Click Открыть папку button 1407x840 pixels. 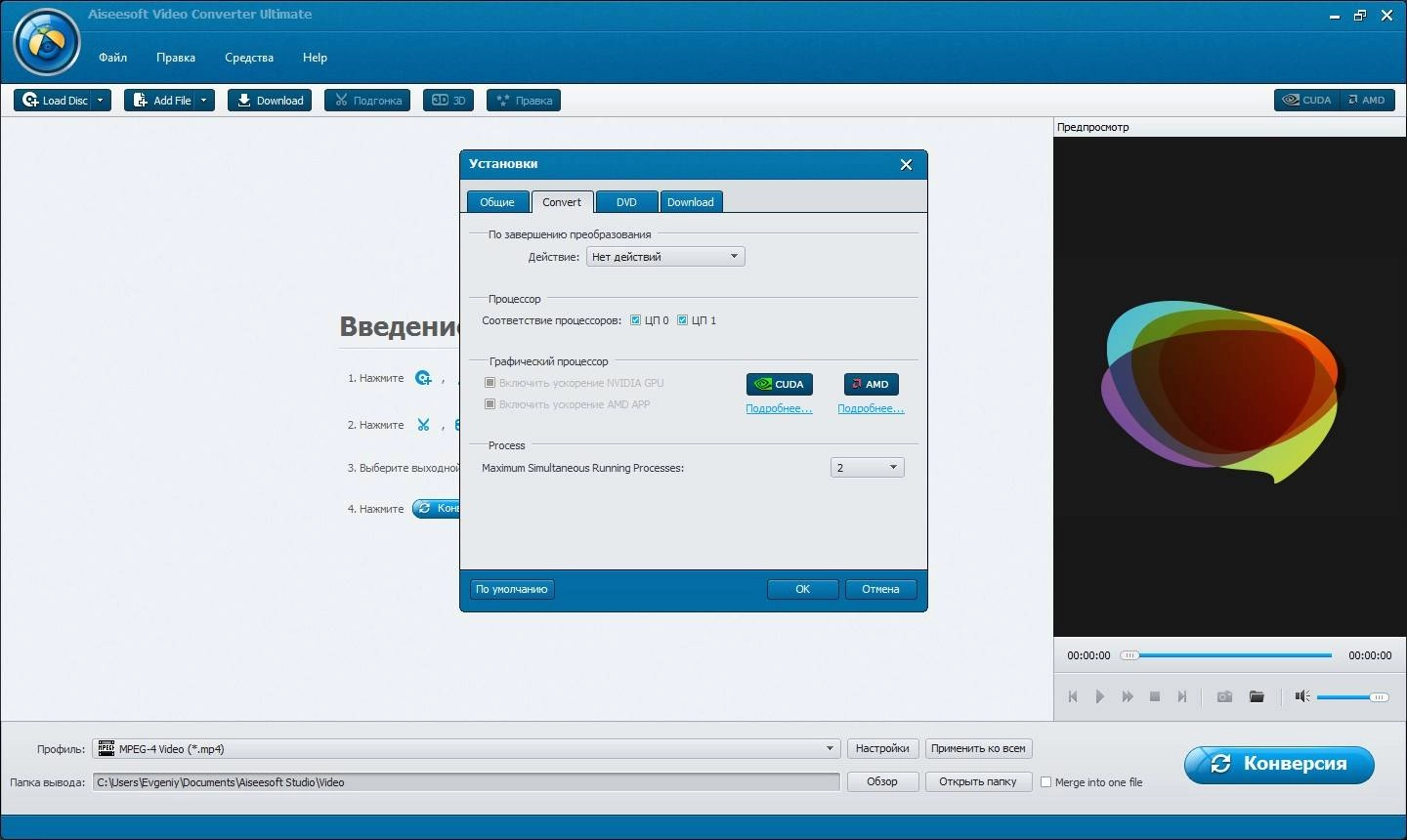(978, 781)
